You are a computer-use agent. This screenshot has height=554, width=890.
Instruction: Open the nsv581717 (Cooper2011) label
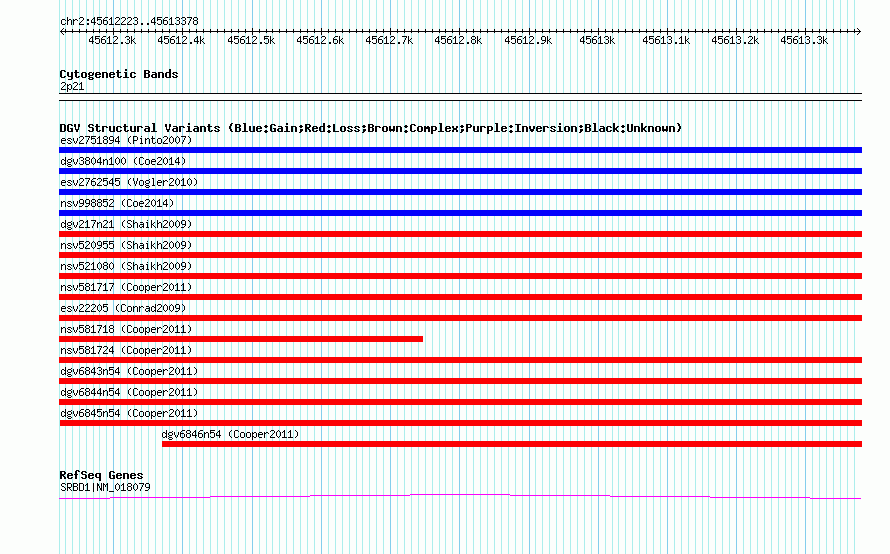126,287
